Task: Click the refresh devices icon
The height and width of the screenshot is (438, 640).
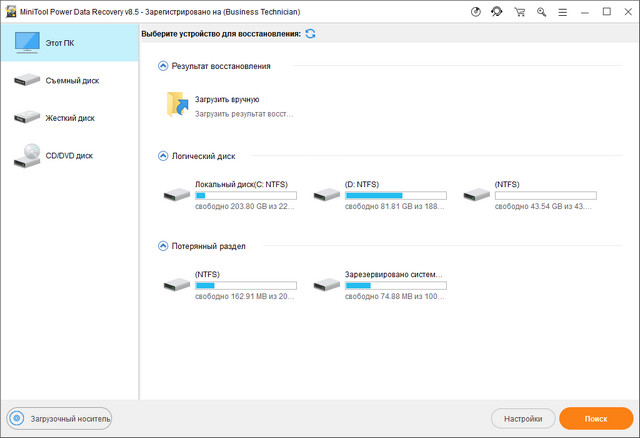Action: point(311,34)
